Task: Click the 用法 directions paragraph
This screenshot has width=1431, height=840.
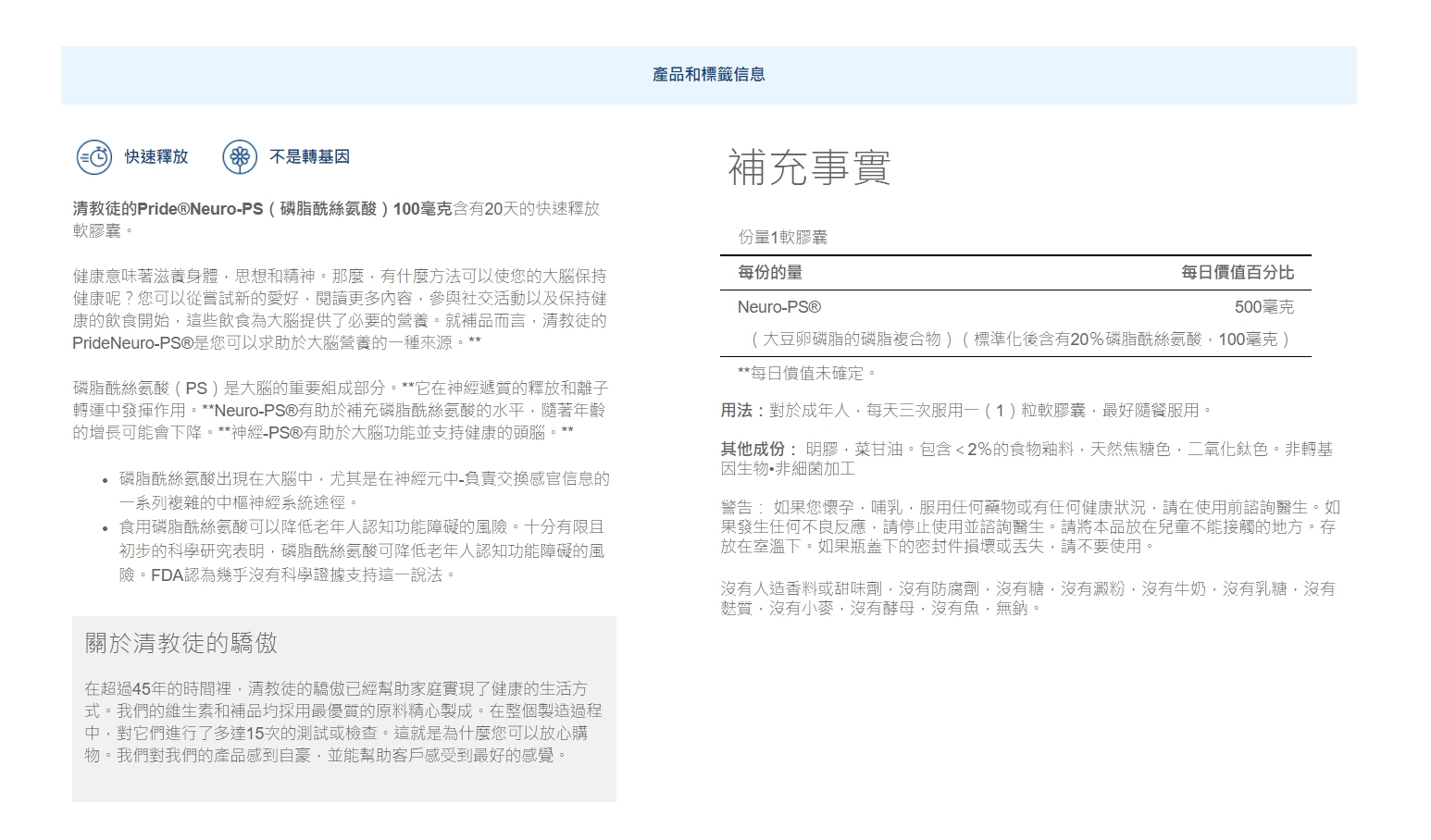Action: coord(966,410)
